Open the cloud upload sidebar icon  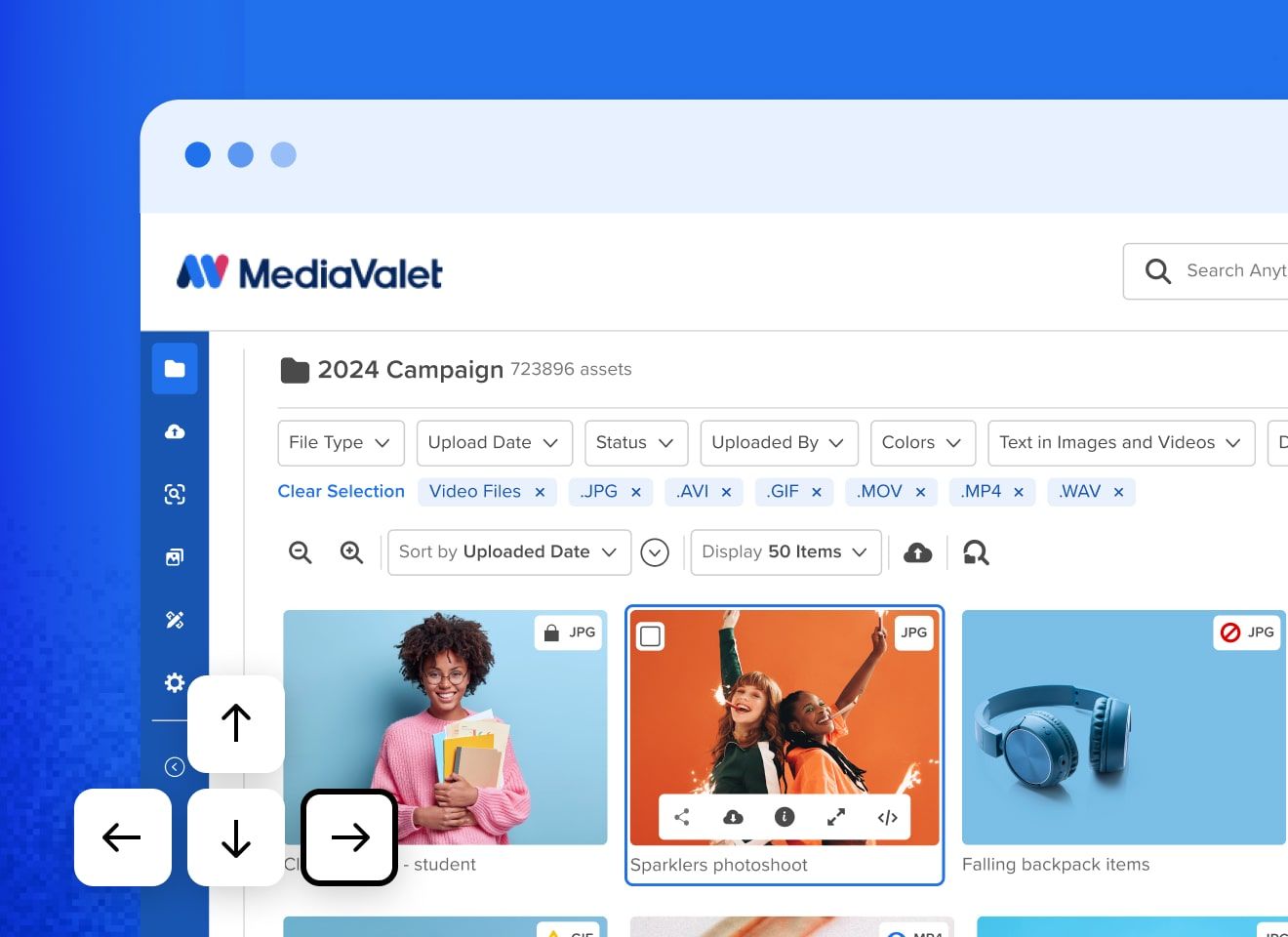pyautogui.click(x=175, y=431)
